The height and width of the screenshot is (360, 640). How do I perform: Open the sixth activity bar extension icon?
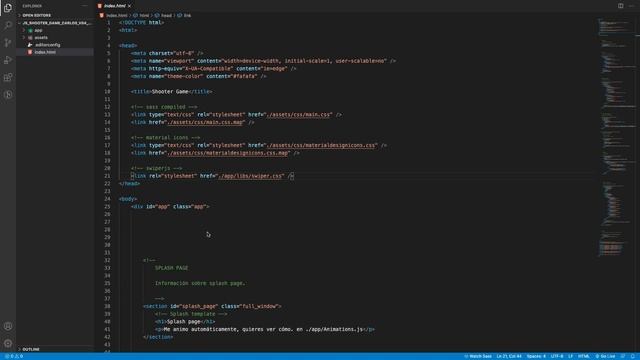pyautogui.click(x=8, y=95)
